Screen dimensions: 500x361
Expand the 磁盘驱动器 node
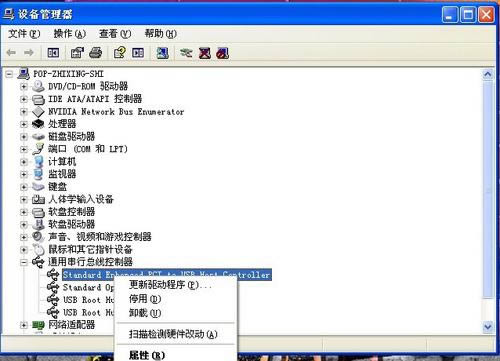pyautogui.click(x=23, y=137)
